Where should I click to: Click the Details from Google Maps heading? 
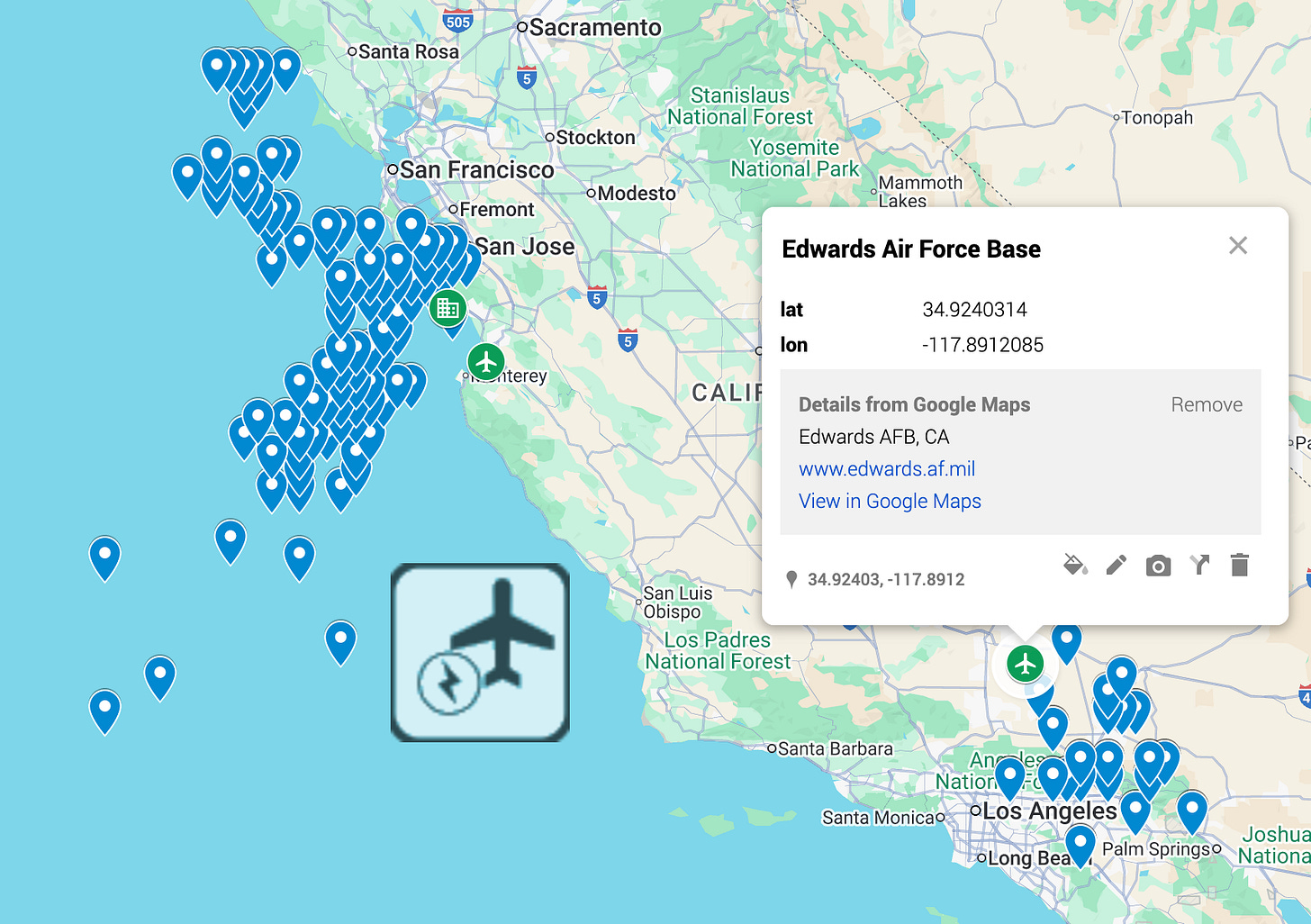(914, 405)
